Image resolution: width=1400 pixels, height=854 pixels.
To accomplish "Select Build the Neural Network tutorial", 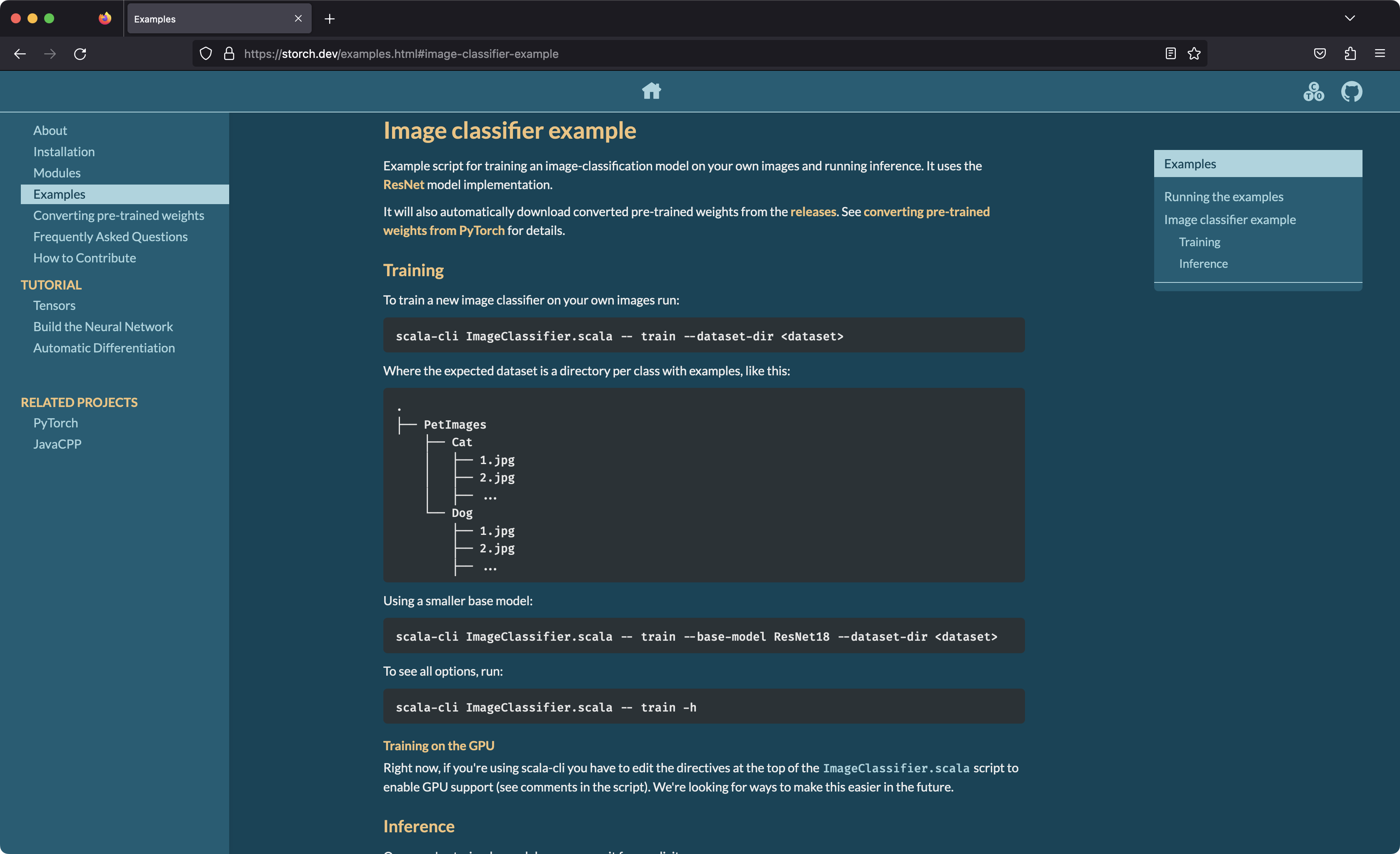I will point(103,326).
